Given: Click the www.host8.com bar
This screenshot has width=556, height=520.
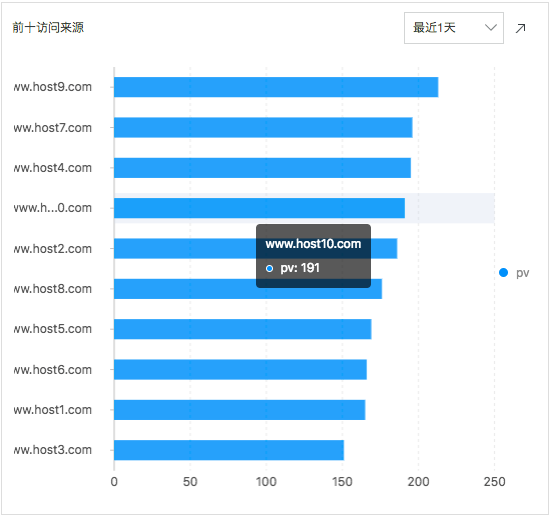Looking at the screenshot, I should coord(248,289).
